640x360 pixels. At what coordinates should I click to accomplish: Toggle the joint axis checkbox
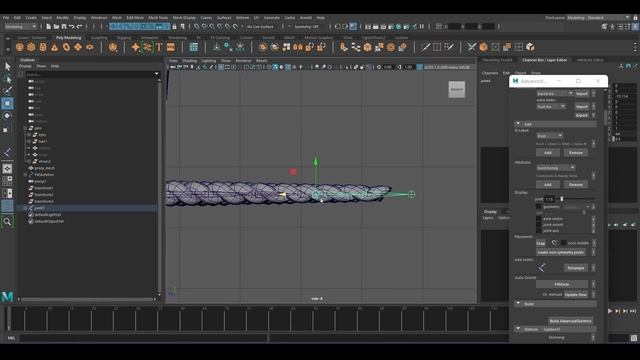tap(539, 231)
